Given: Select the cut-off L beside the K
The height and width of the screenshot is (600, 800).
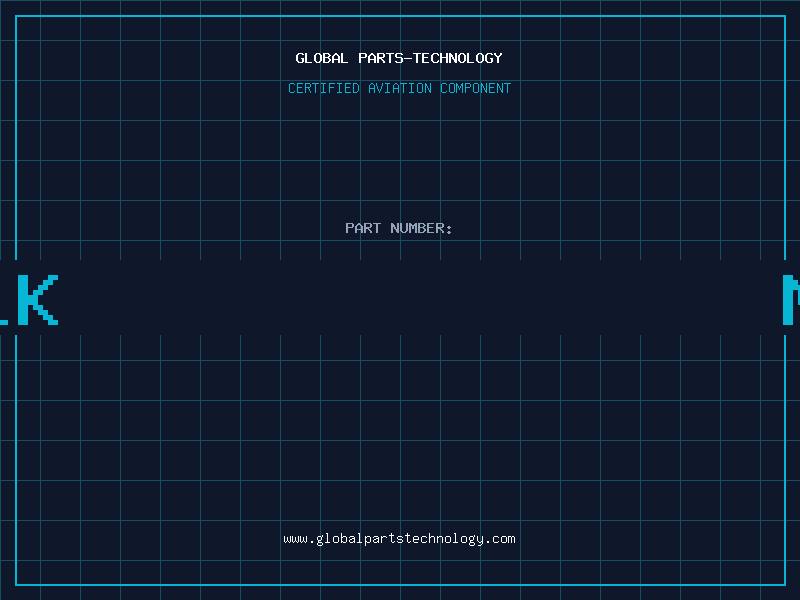Looking at the screenshot, I should (4, 299).
